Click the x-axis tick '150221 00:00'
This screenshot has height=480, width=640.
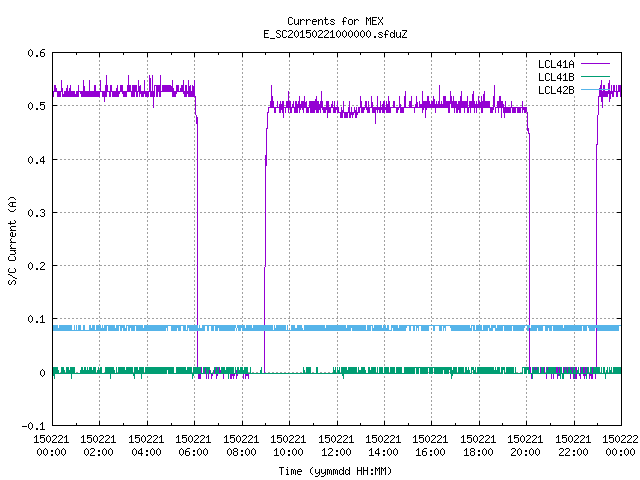tap(51, 446)
